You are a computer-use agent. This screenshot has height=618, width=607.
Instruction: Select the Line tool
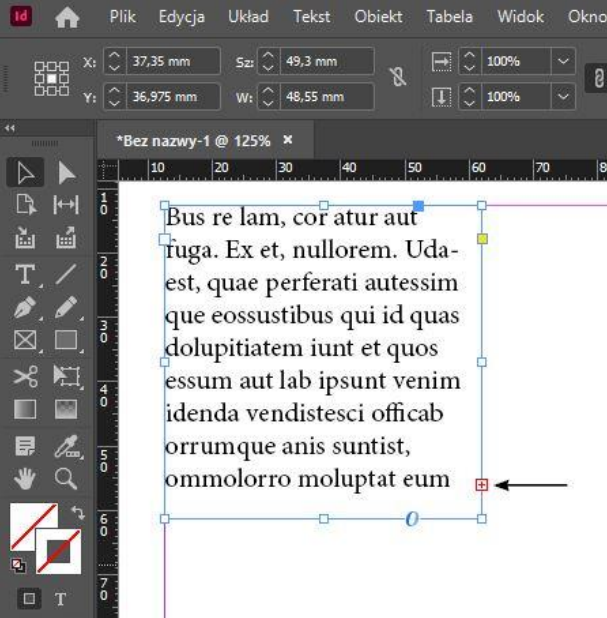tap(66, 274)
